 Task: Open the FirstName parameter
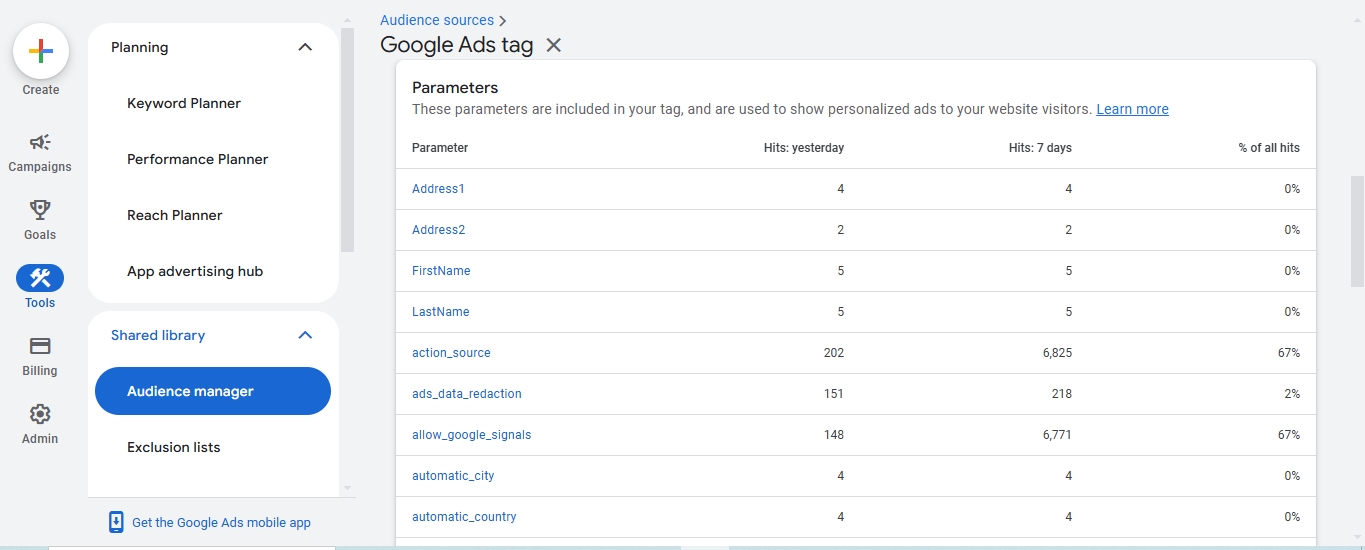coord(441,271)
